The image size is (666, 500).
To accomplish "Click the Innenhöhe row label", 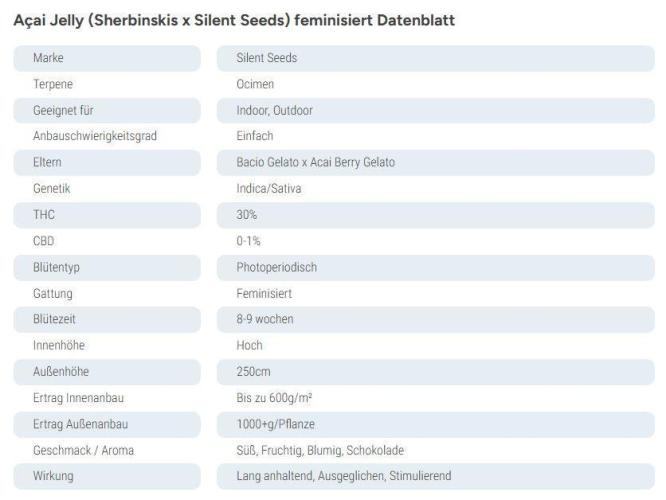I will (x=59, y=345).
